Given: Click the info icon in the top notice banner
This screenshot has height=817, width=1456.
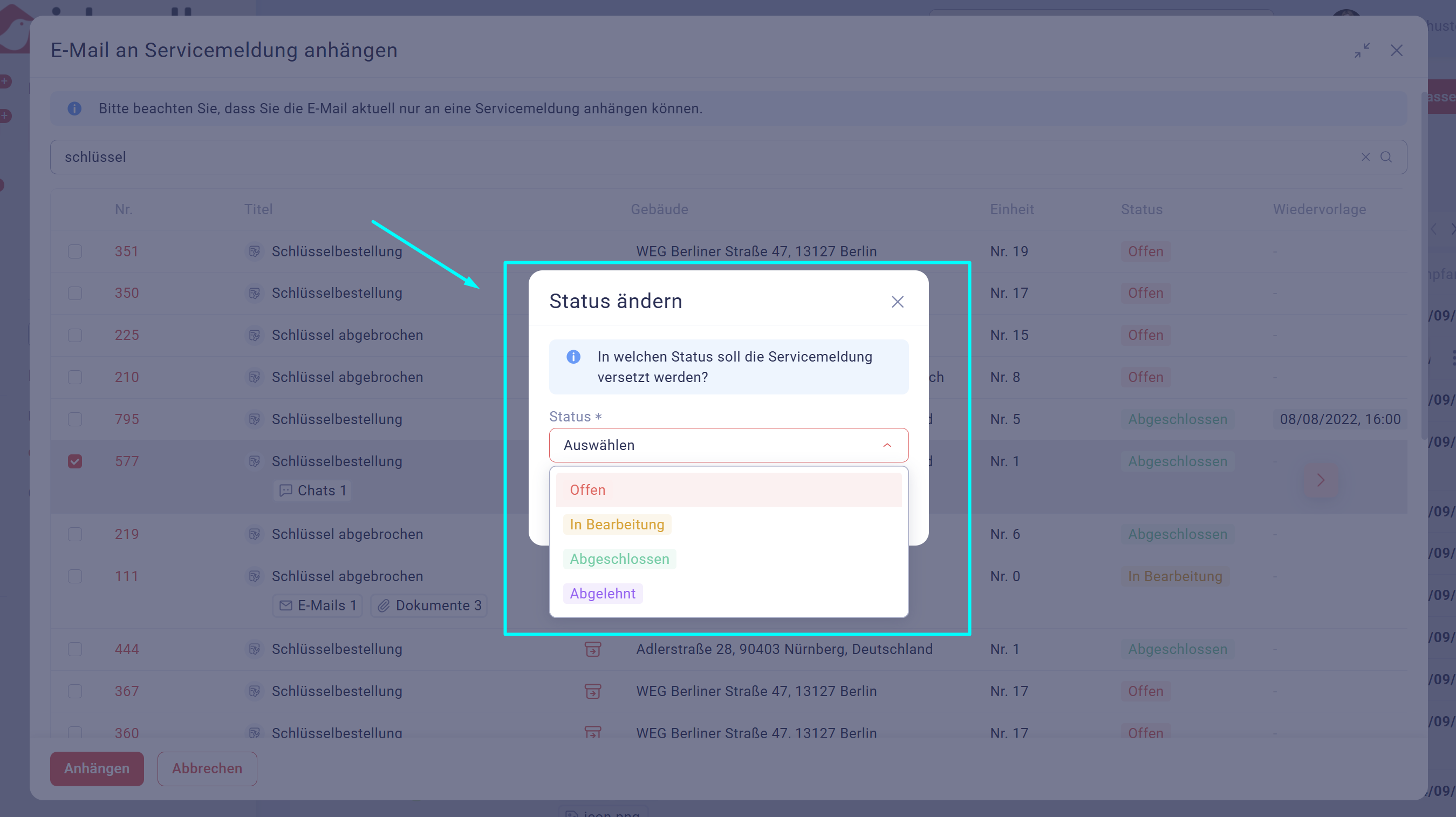Looking at the screenshot, I should point(74,108).
